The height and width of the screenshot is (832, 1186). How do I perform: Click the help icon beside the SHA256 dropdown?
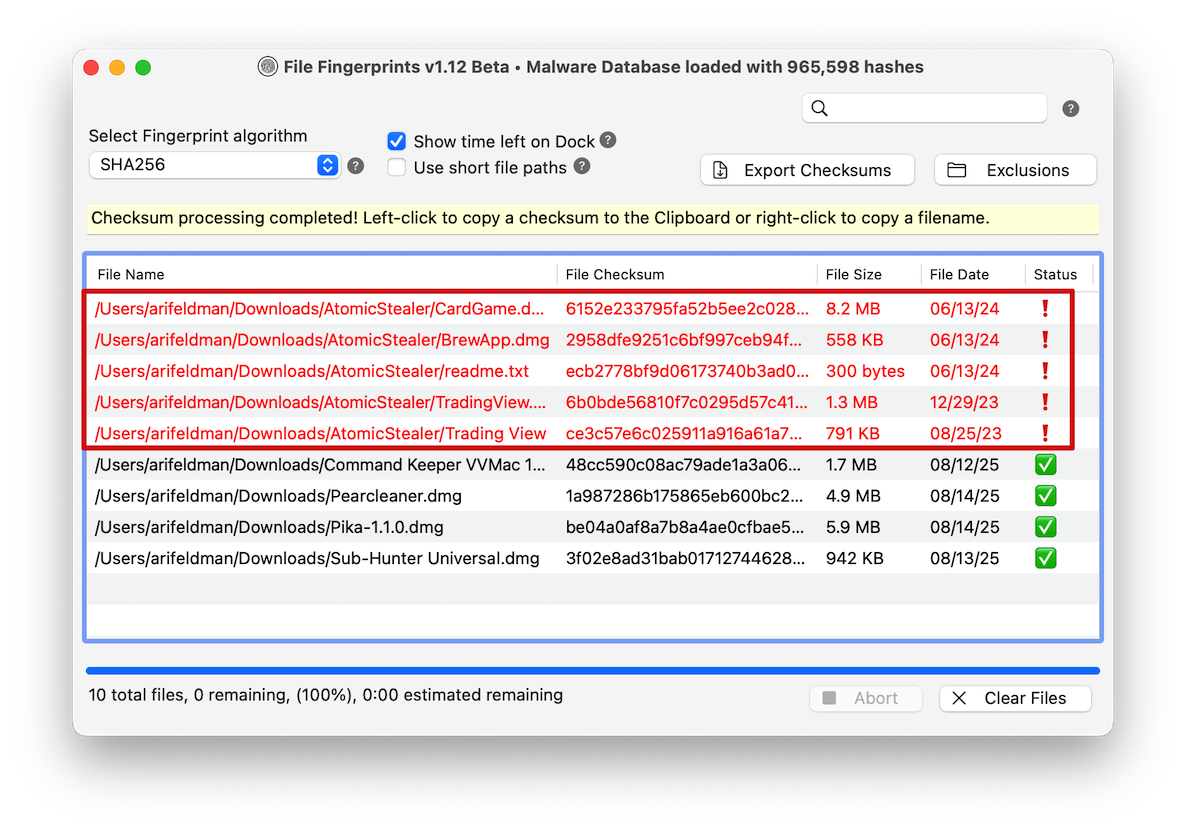pos(355,166)
